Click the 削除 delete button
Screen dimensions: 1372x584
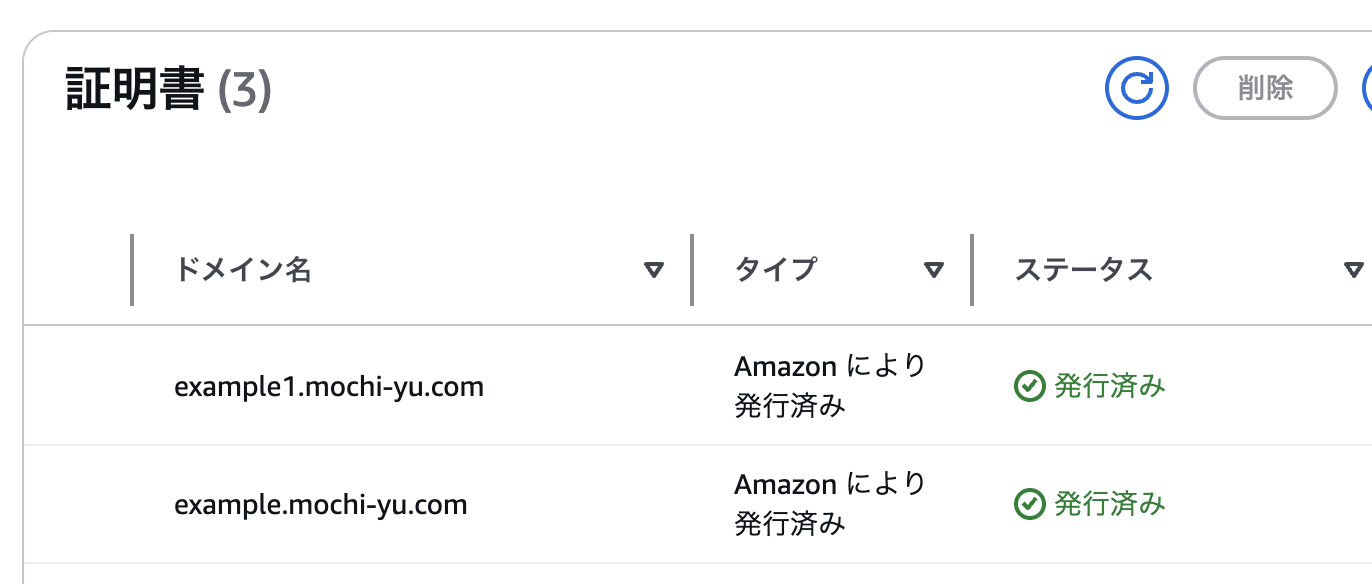[x=1264, y=88]
